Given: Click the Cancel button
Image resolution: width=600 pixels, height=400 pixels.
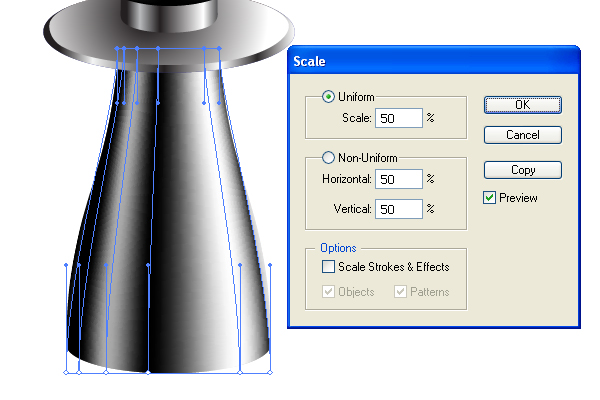Looking at the screenshot, I should (523, 135).
